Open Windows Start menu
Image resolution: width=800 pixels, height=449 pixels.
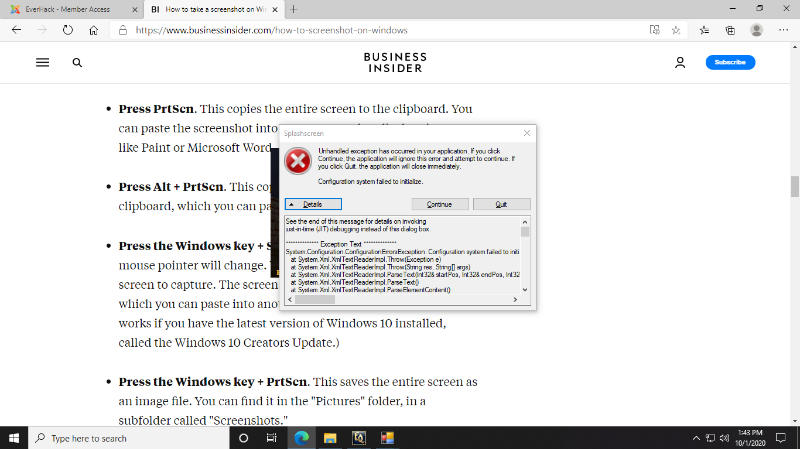pyautogui.click(x=14, y=438)
